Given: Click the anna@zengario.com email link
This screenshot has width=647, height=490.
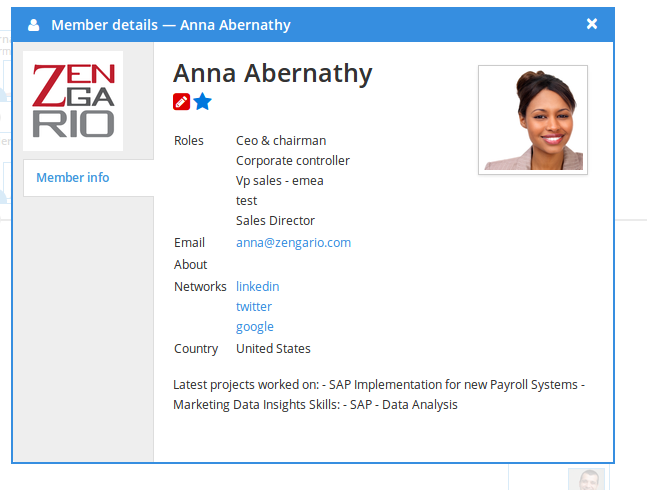Looking at the screenshot, I should pyautogui.click(x=293, y=243).
